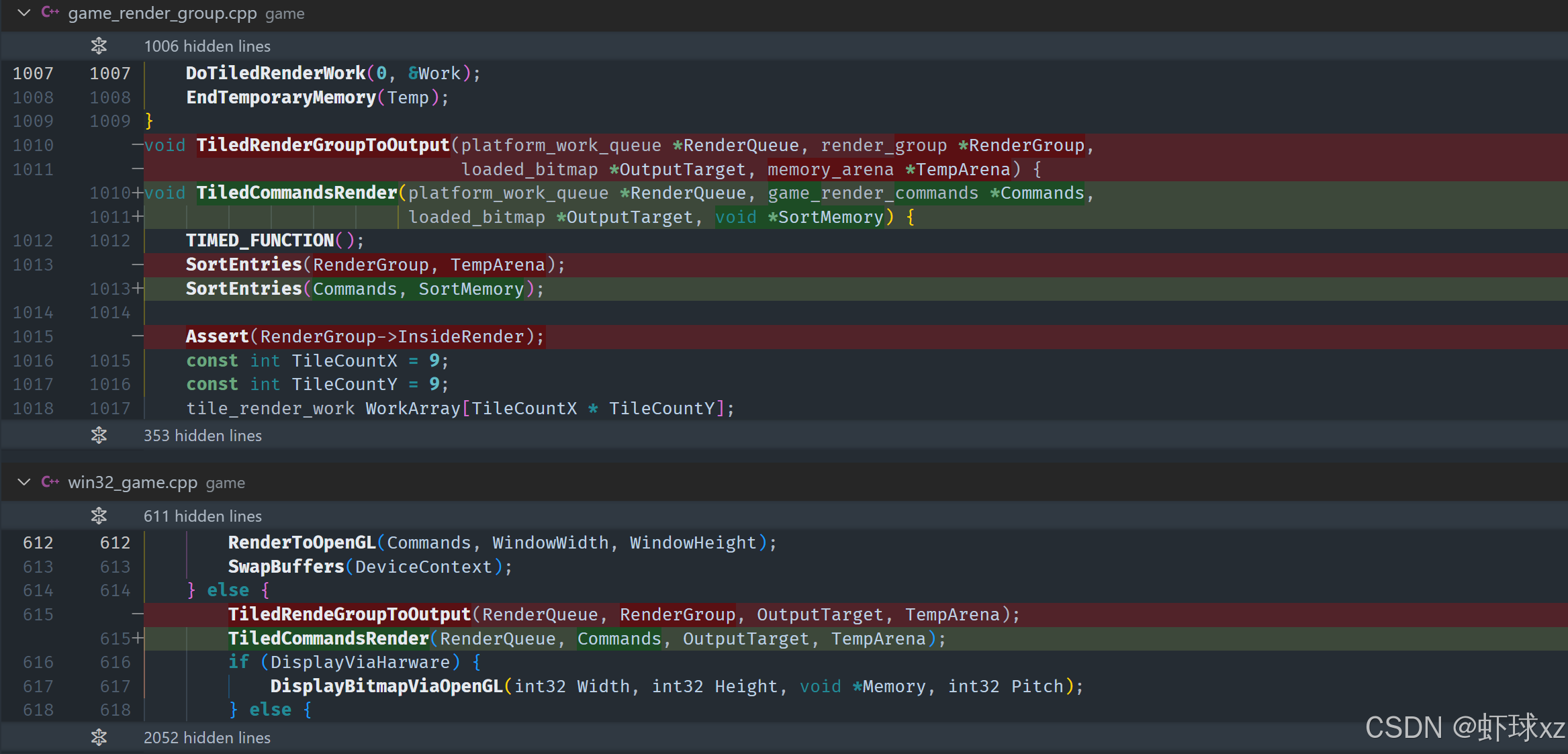The height and width of the screenshot is (754, 1568).
Task: Open the game_render_group.cpp file name
Action: 162,13
